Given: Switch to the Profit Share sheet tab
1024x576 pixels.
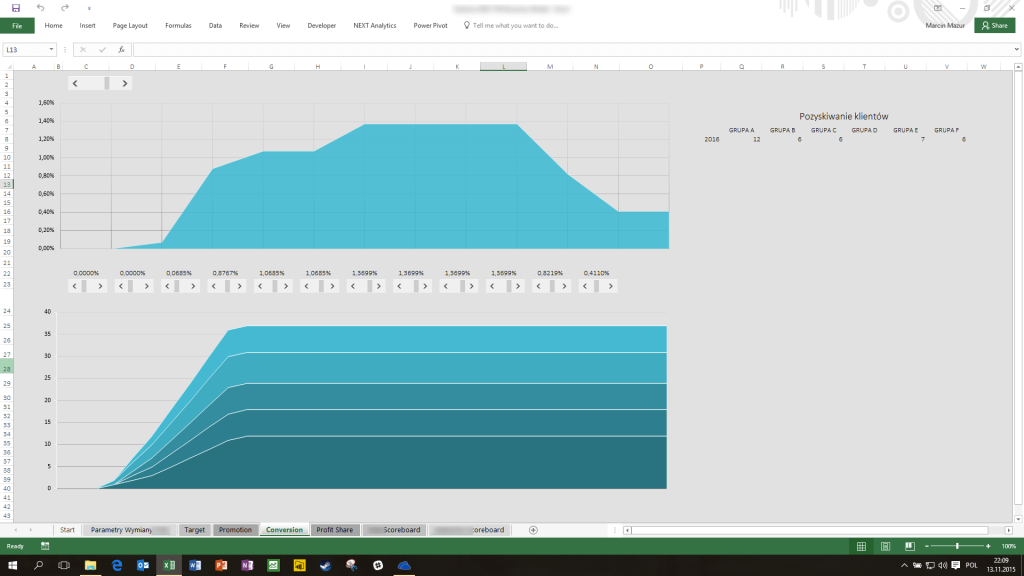Looking at the screenshot, I should click(x=334, y=530).
